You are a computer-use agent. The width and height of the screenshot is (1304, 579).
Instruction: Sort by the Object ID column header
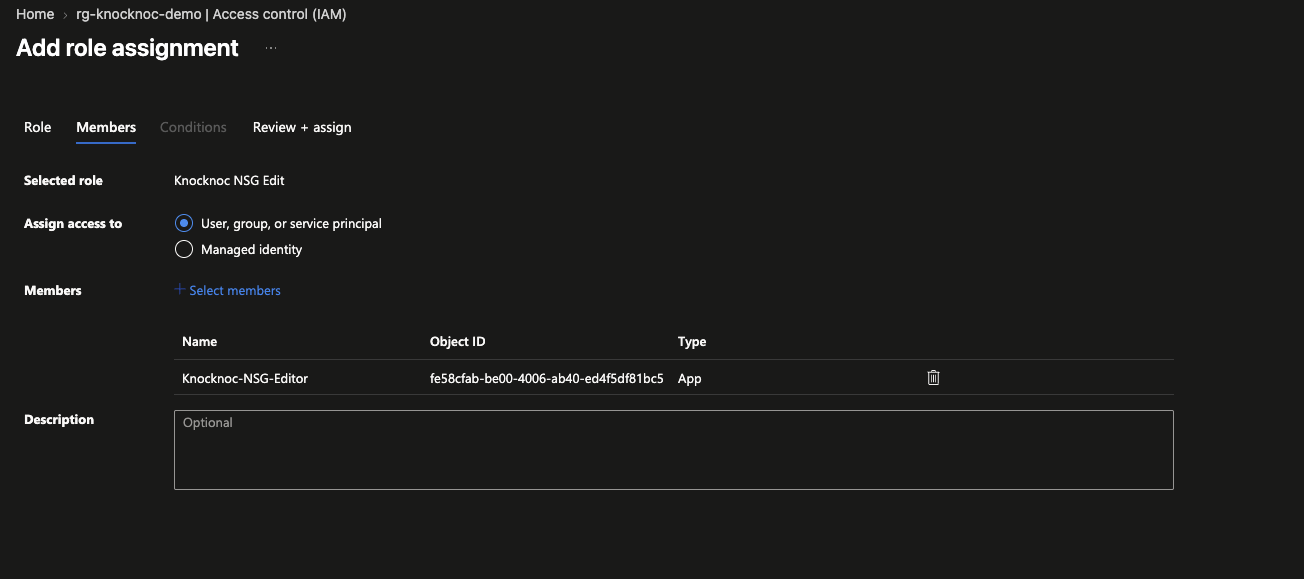457,341
